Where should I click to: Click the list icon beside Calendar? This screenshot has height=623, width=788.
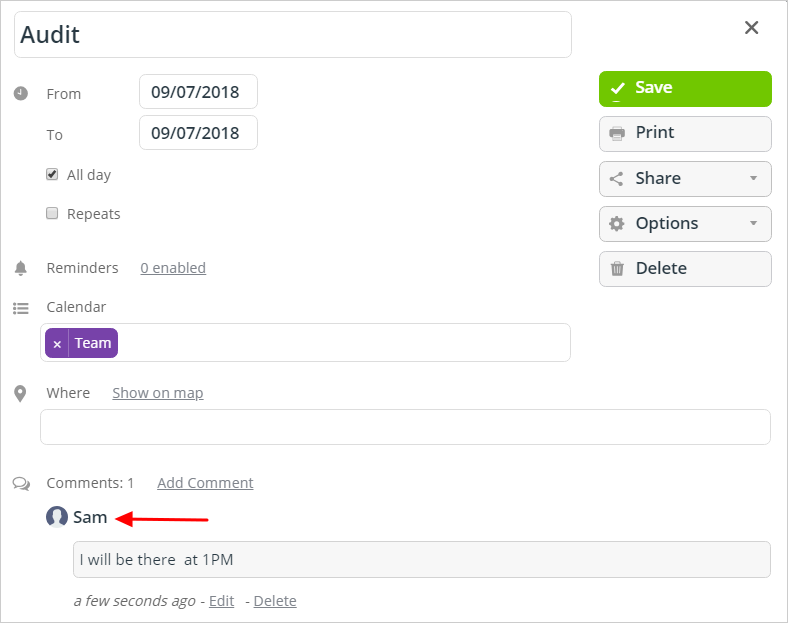(x=21, y=308)
